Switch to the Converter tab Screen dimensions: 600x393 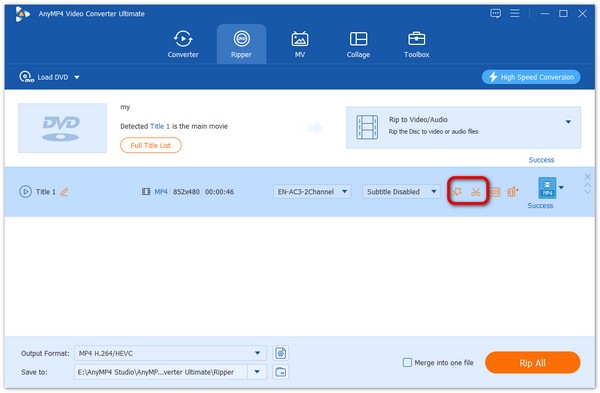(x=183, y=44)
